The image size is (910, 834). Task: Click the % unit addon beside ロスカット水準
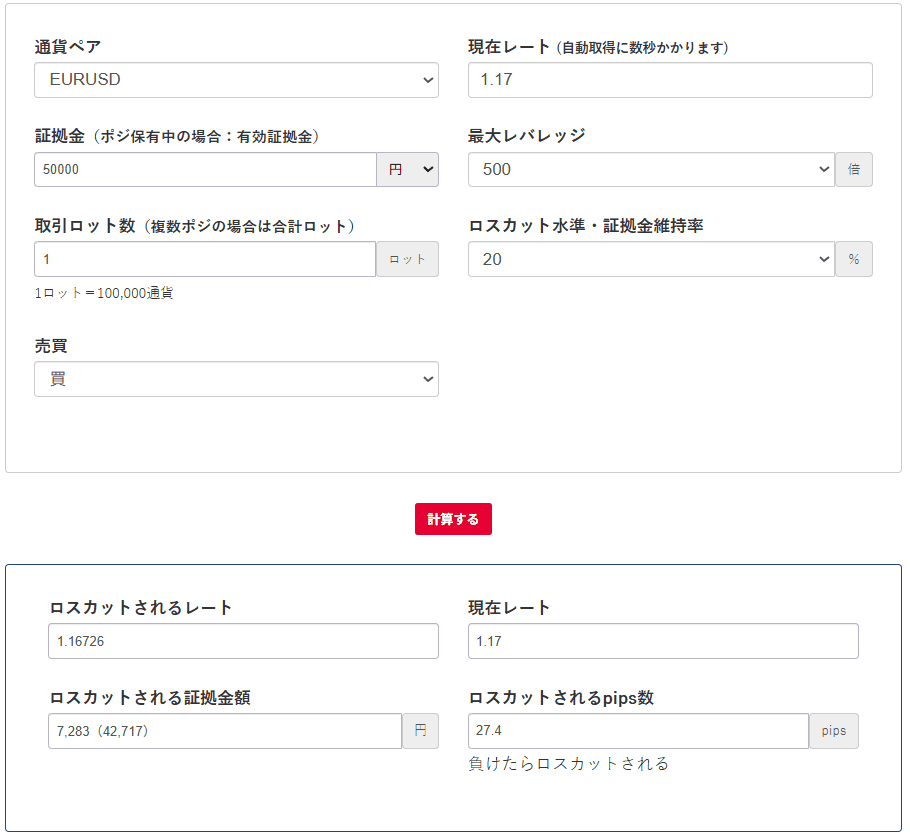854,259
